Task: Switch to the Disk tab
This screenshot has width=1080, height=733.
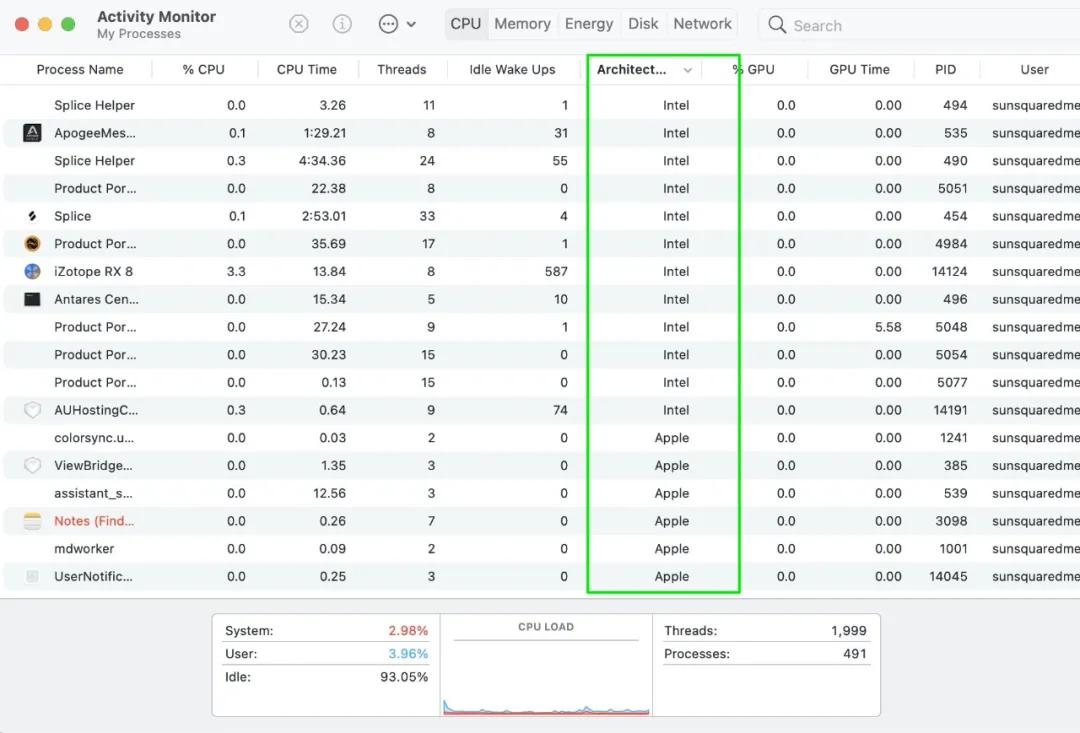Action: [x=643, y=23]
